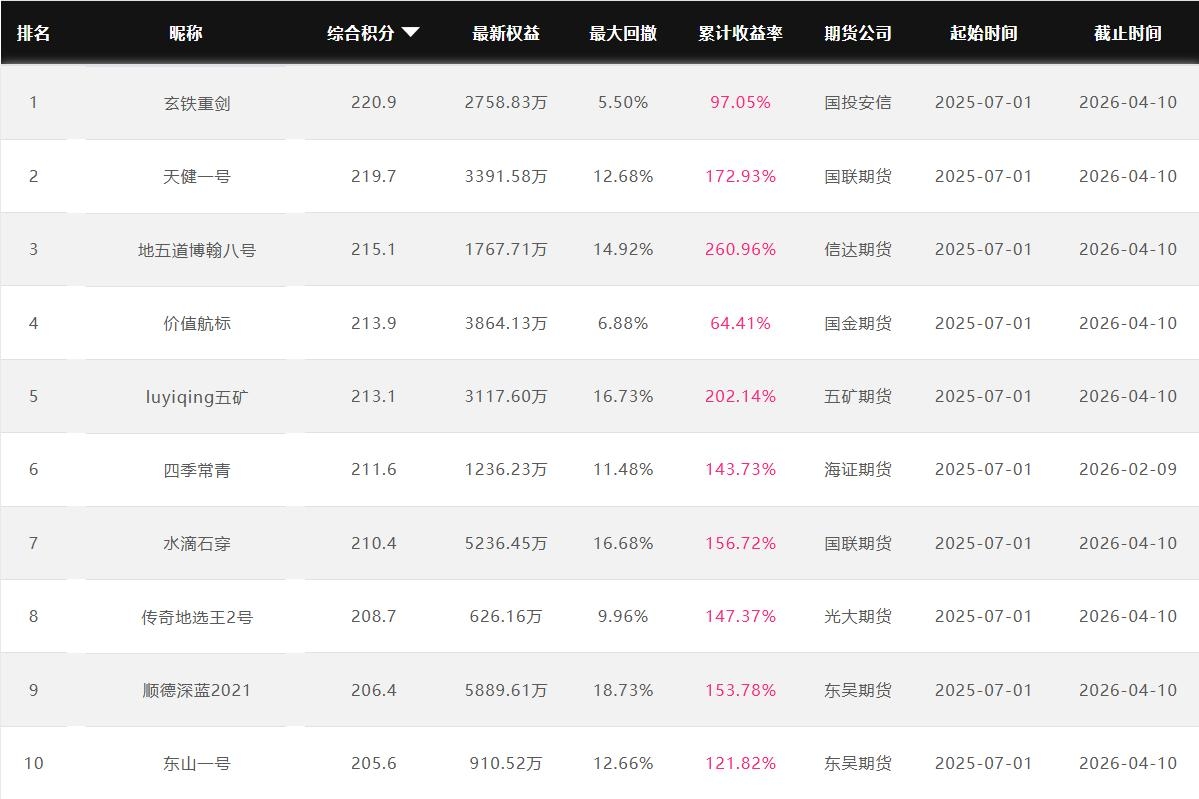Image resolution: width=1199 pixels, height=799 pixels.
Task: Select 地五道博翰八号 nickname link
Action: pos(197,250)
